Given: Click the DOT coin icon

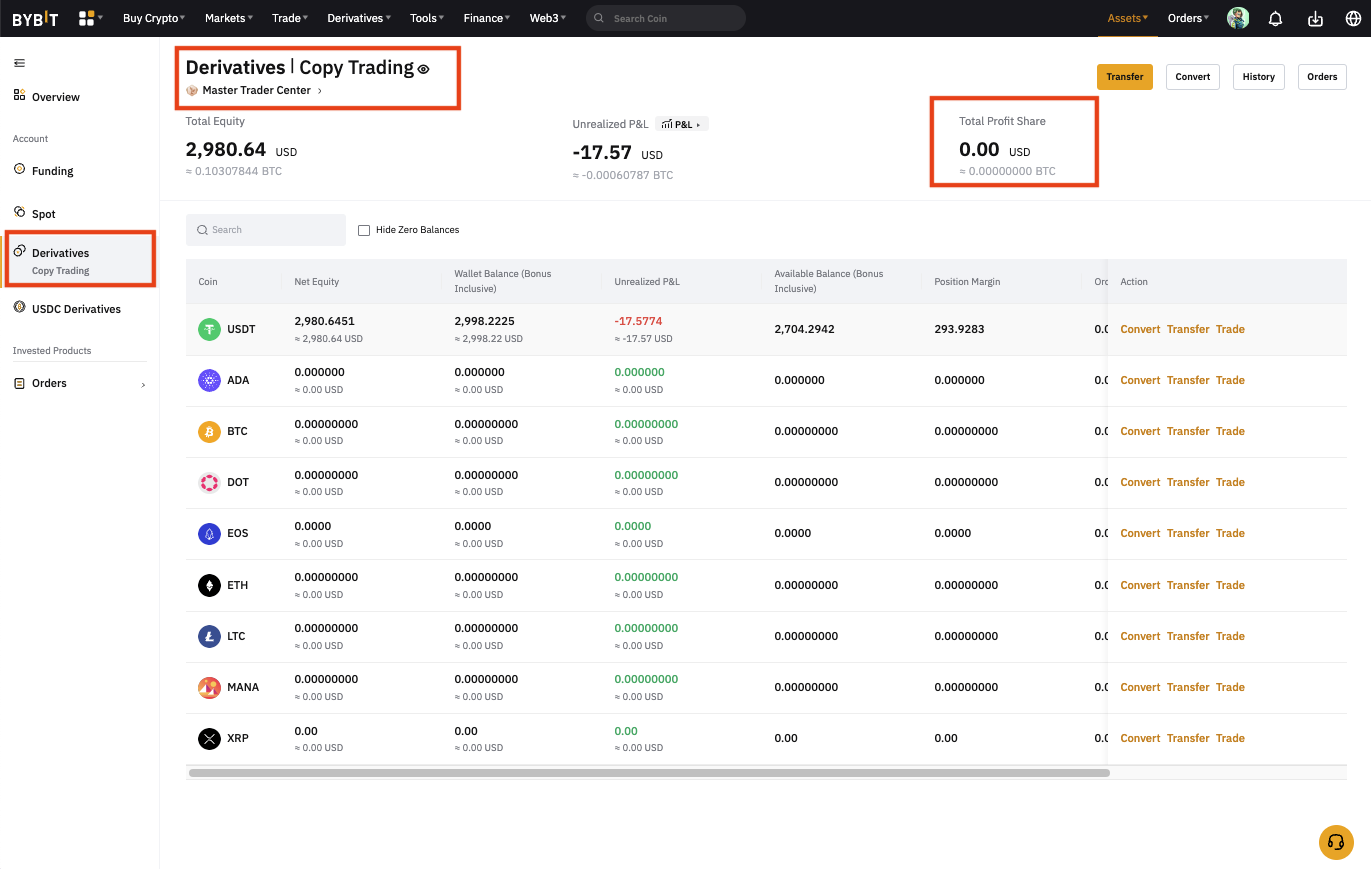Looking at the screenshot, I should (209, 482).
